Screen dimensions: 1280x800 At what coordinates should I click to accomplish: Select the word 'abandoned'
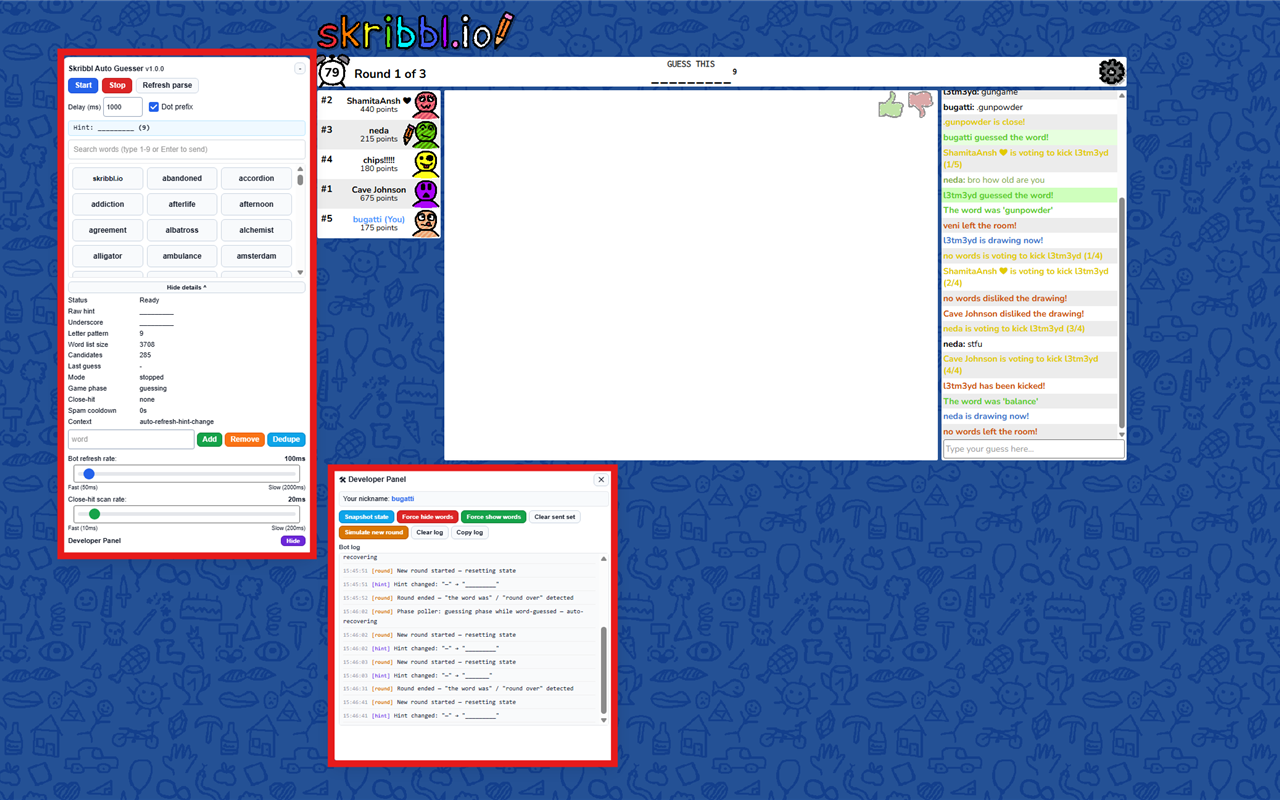coord(182,178)
